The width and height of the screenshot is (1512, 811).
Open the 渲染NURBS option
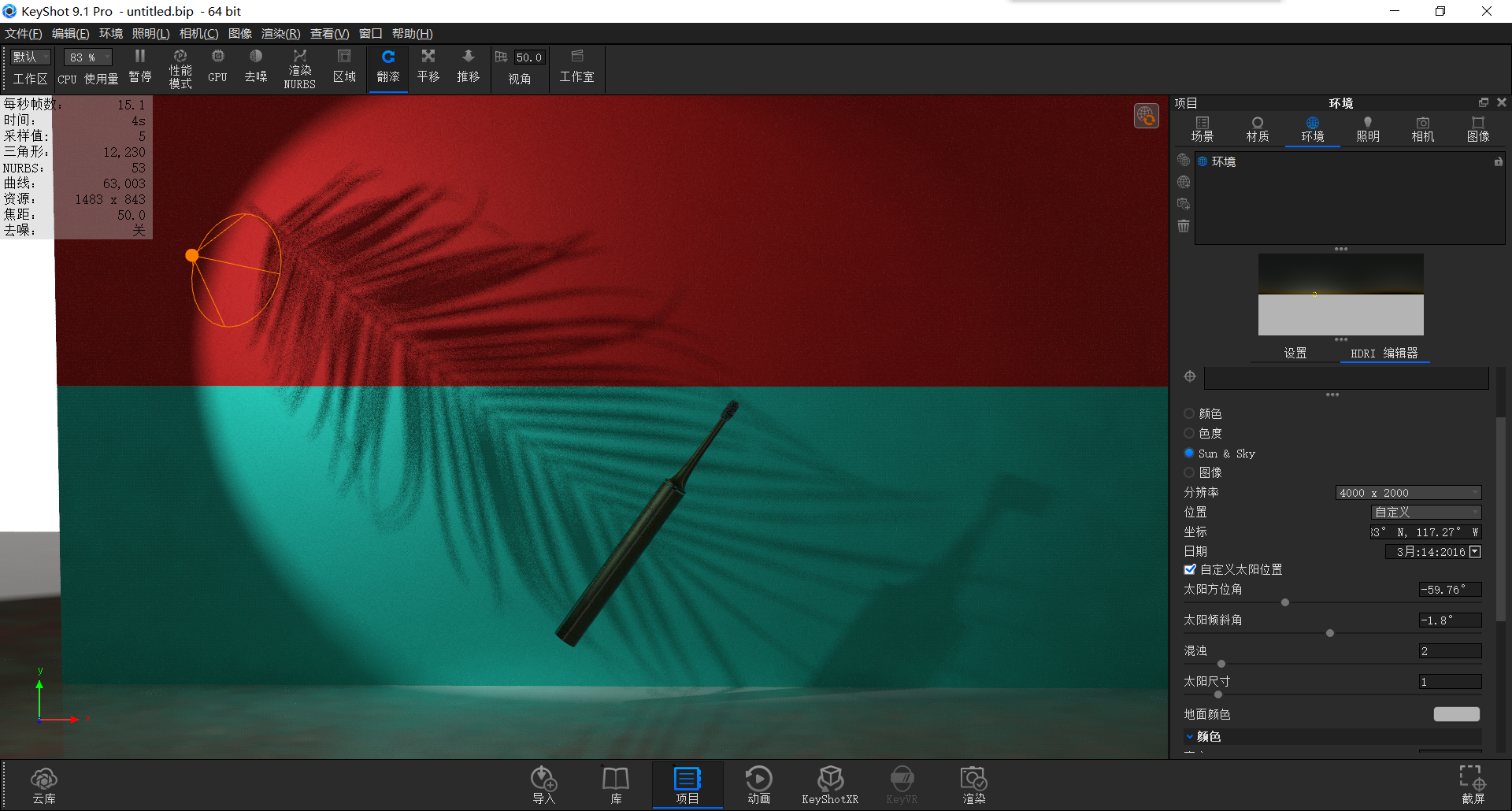click(x=300, y=67)
